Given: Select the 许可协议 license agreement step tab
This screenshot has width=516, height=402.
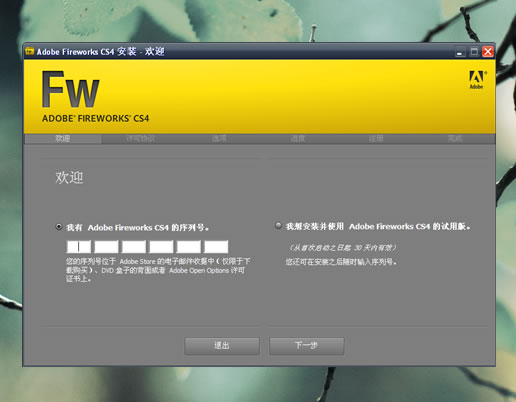Looking at the screenshot, I should point(140,139).
